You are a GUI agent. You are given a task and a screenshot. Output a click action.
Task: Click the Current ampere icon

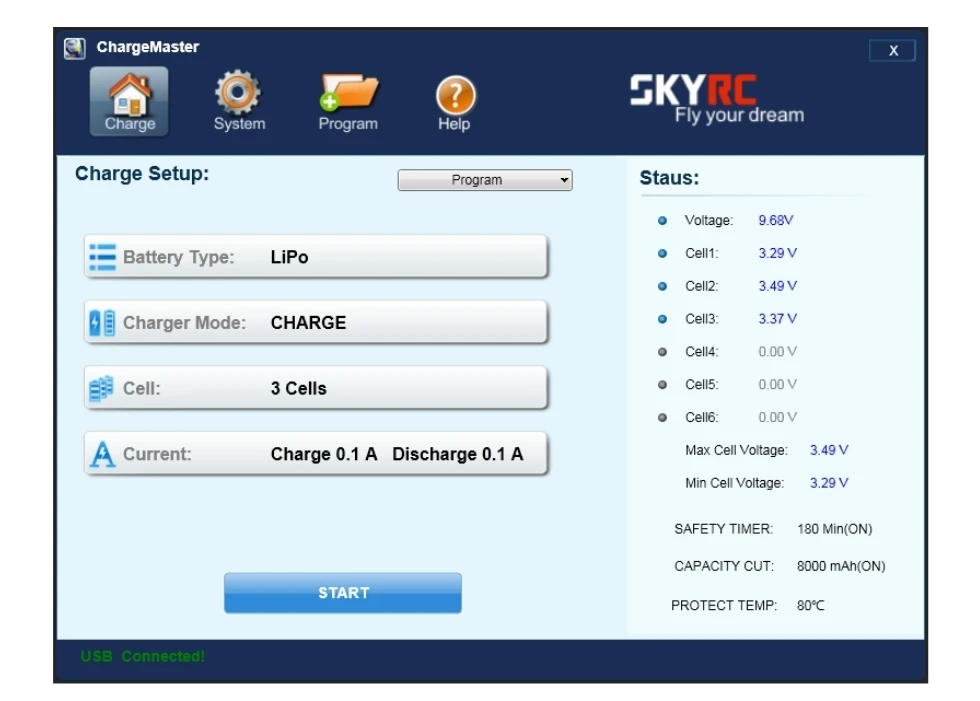click(x=102, y=454)
